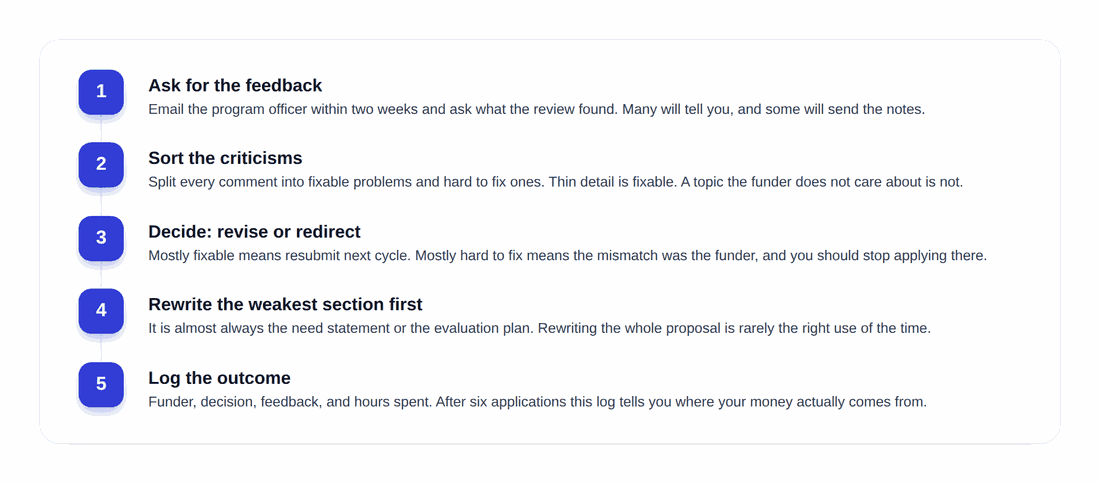Click the step 4 number badge
Screen dimensions: 1100x484
(x=101, y=311)
